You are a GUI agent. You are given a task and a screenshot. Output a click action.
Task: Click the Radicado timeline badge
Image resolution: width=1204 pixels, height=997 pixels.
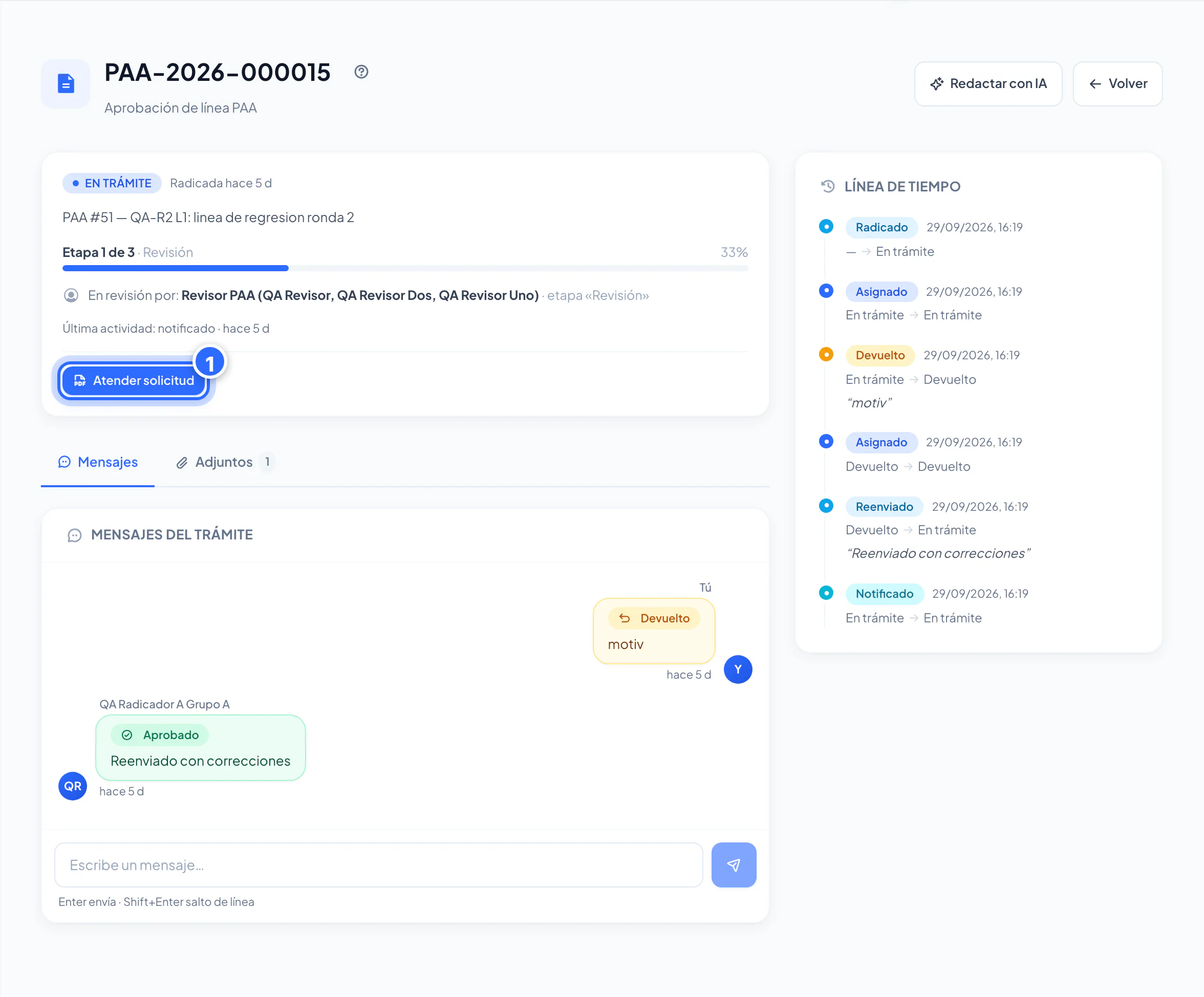point(882,228)
